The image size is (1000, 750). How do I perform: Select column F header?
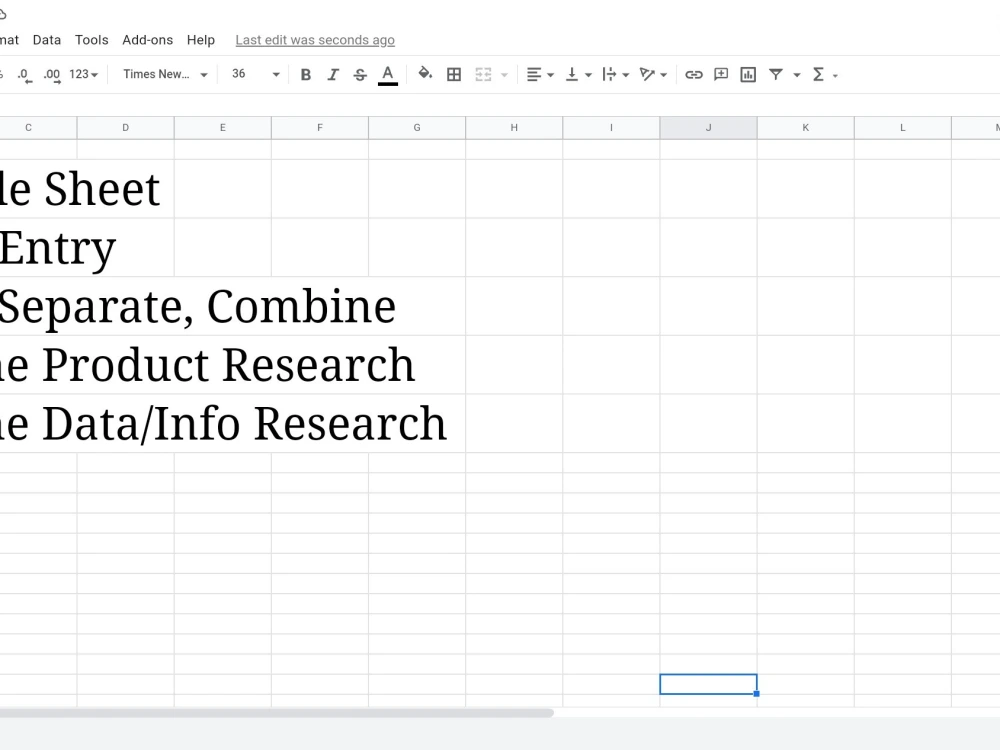[320, 128]
